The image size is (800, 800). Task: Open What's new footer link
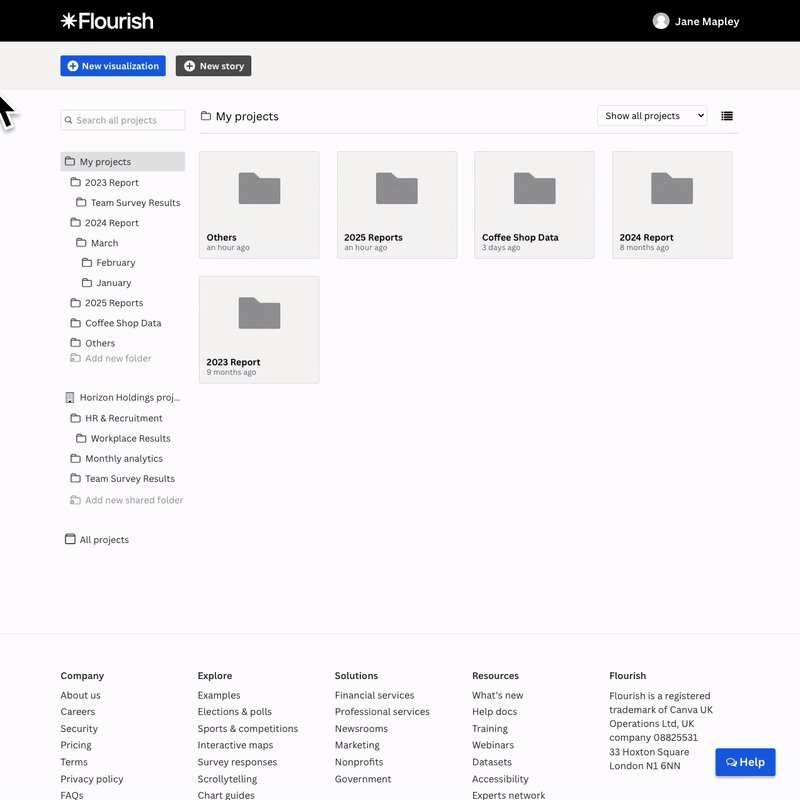[x=497, y=695]
